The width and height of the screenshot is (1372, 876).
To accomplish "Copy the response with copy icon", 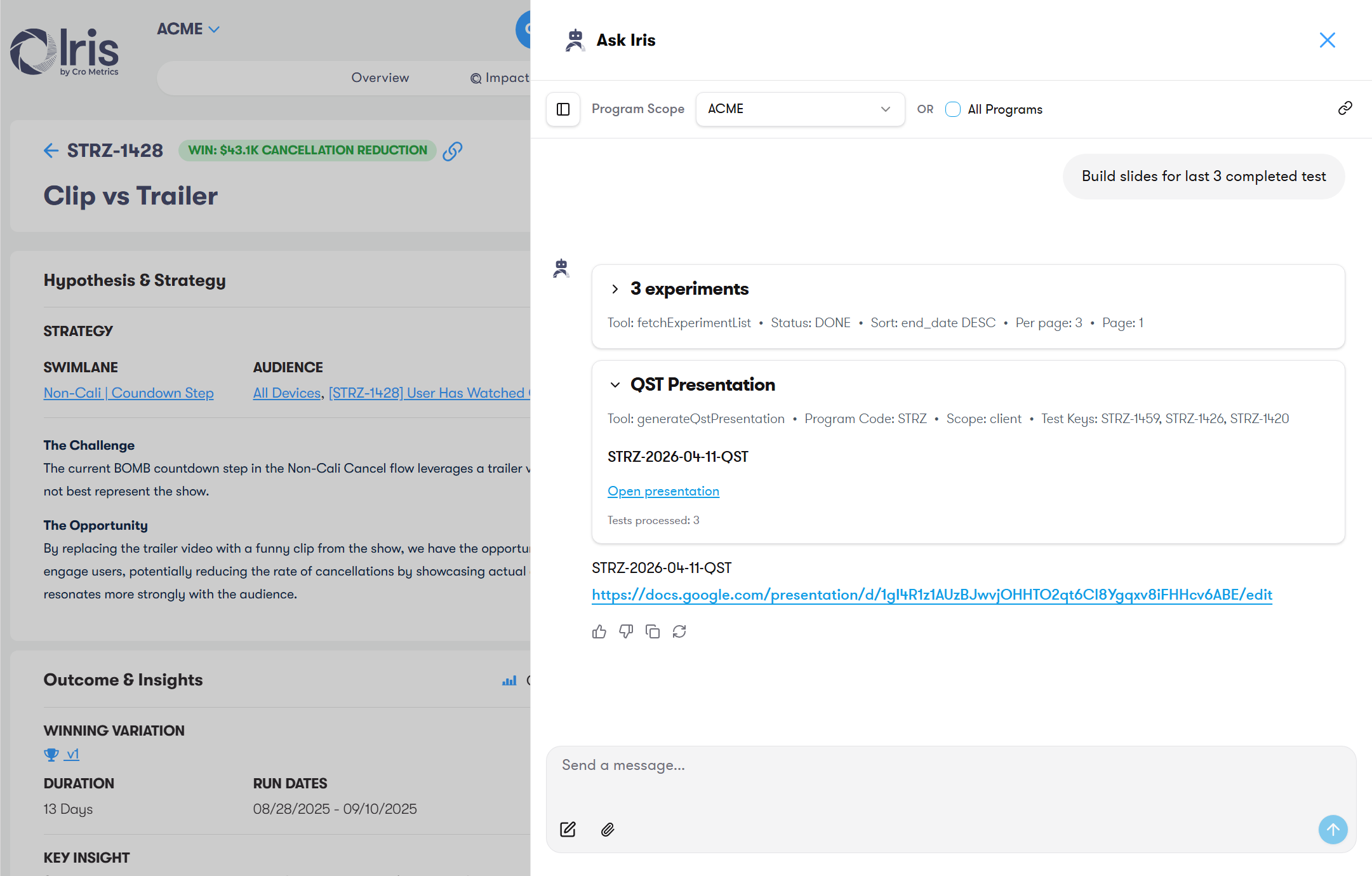I will click(x=653, y=631).
